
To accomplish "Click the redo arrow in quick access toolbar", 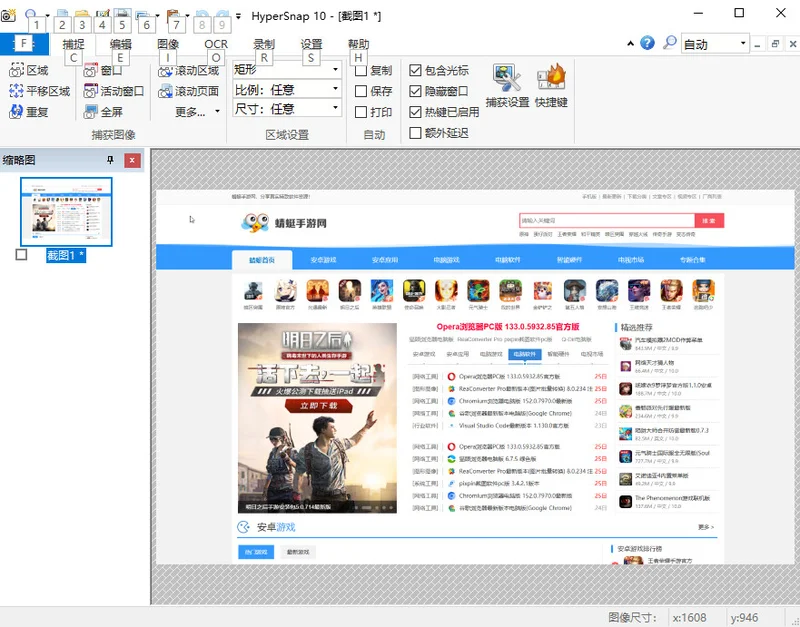I will click(222, 15).
